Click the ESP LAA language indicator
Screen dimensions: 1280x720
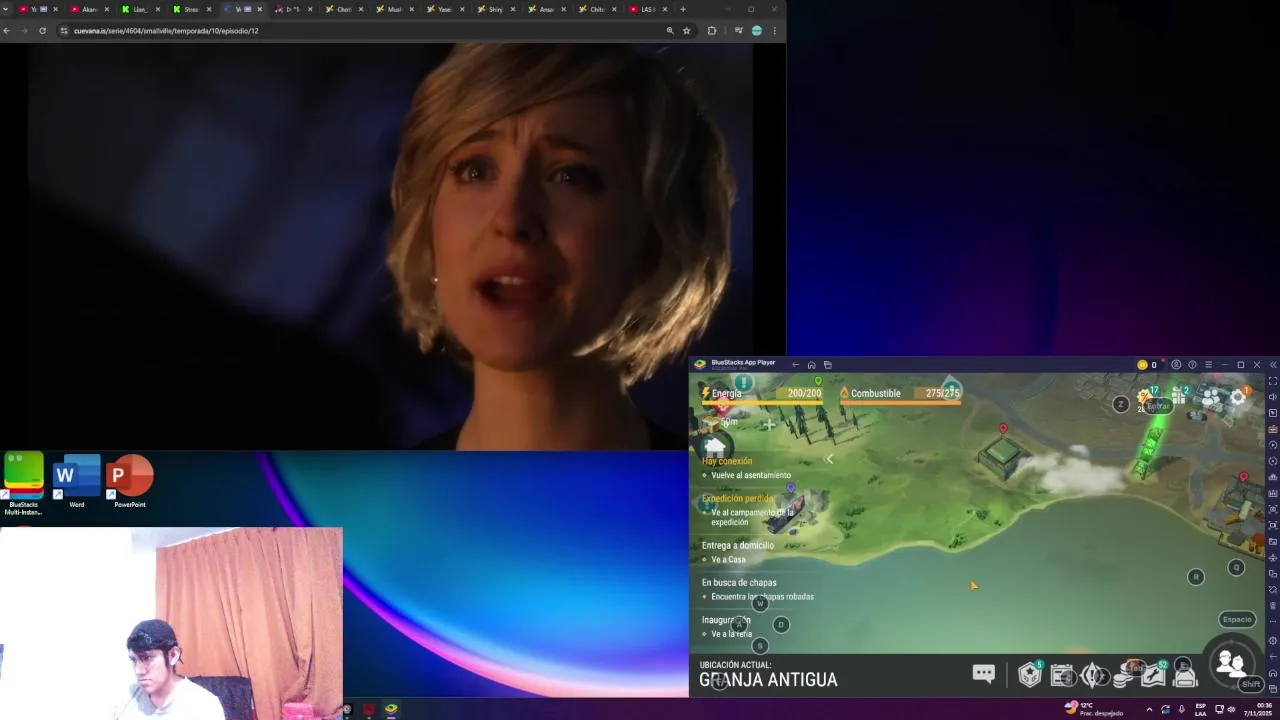1201,709
